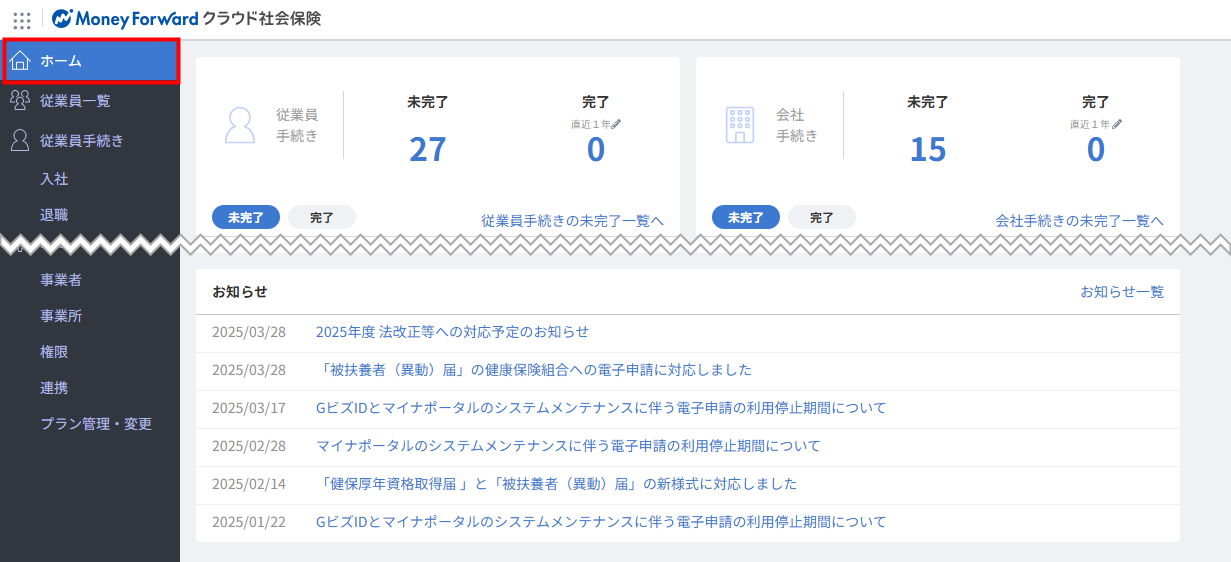Open 被扶養者（異動）届 健康保険組合 電子申請 notice
Viewport: 1231px width, 562px height.
coord(534,370)
